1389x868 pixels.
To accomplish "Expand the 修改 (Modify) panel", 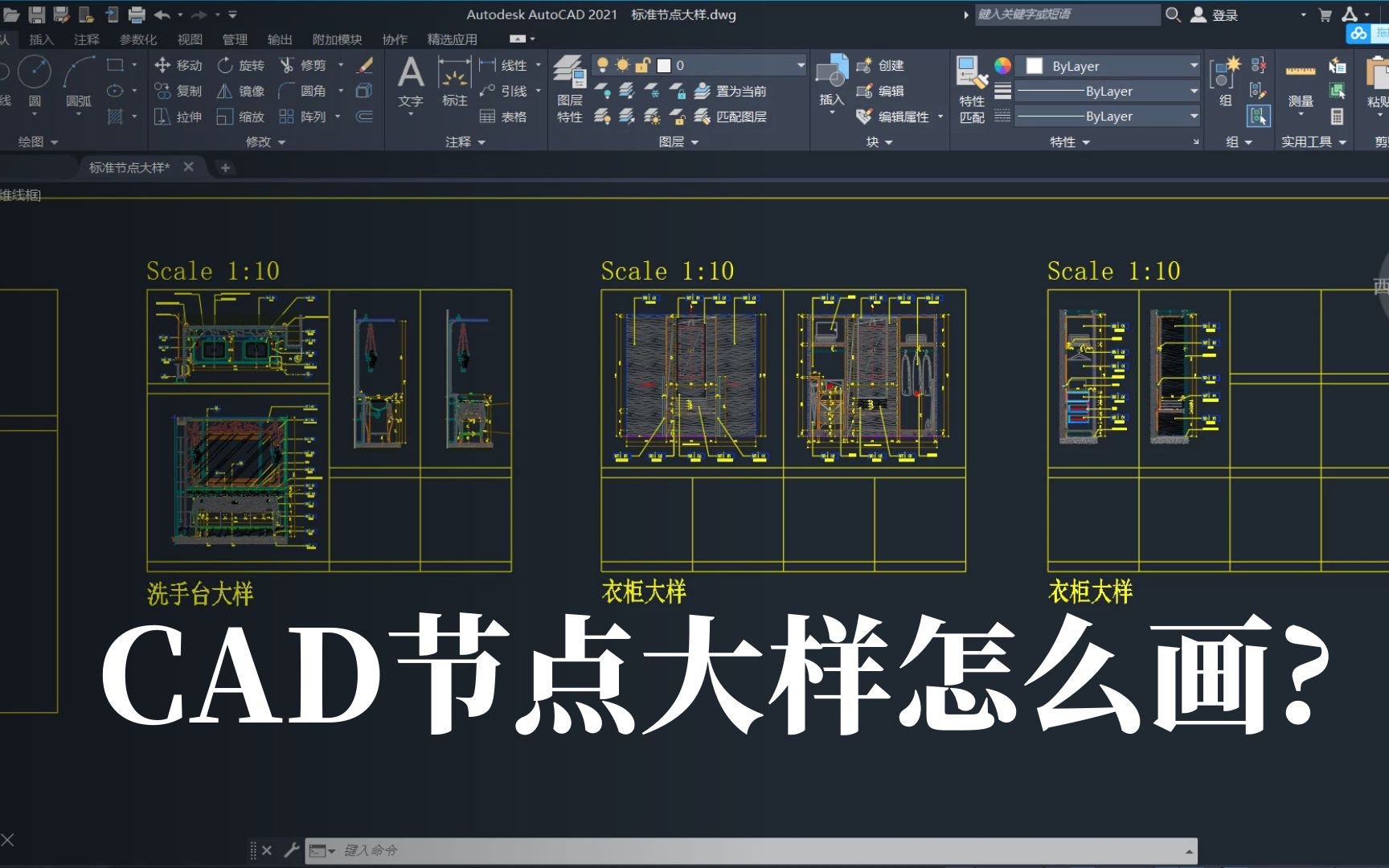I will tap(283, 142).
